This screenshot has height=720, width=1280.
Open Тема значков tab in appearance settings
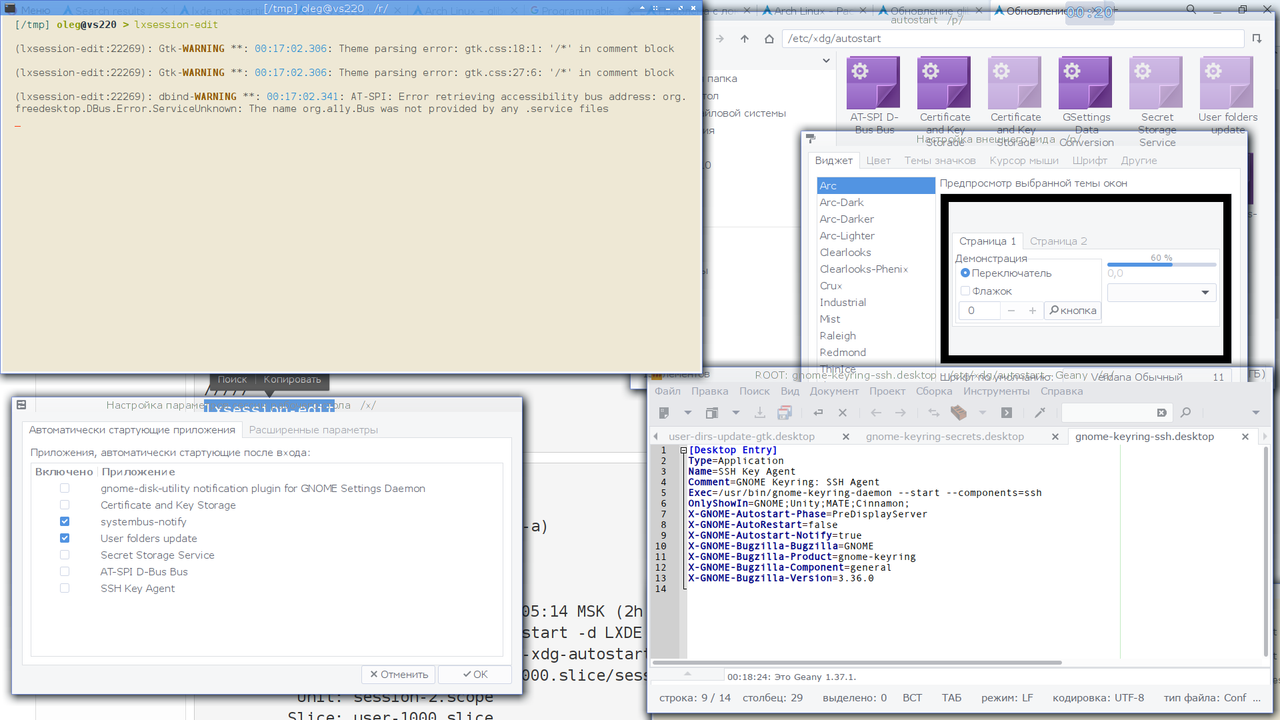[940, 160]
